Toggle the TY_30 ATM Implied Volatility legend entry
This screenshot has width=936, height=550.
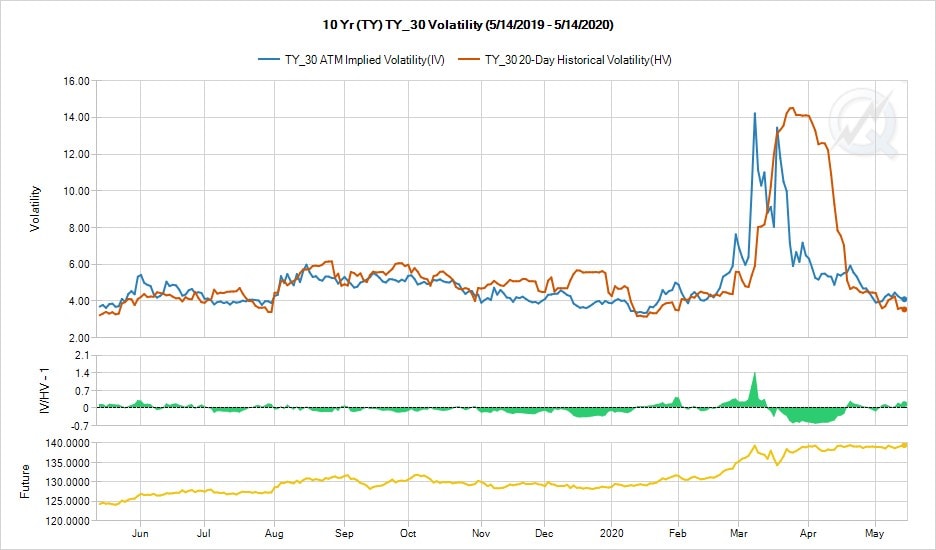[364, 60]
